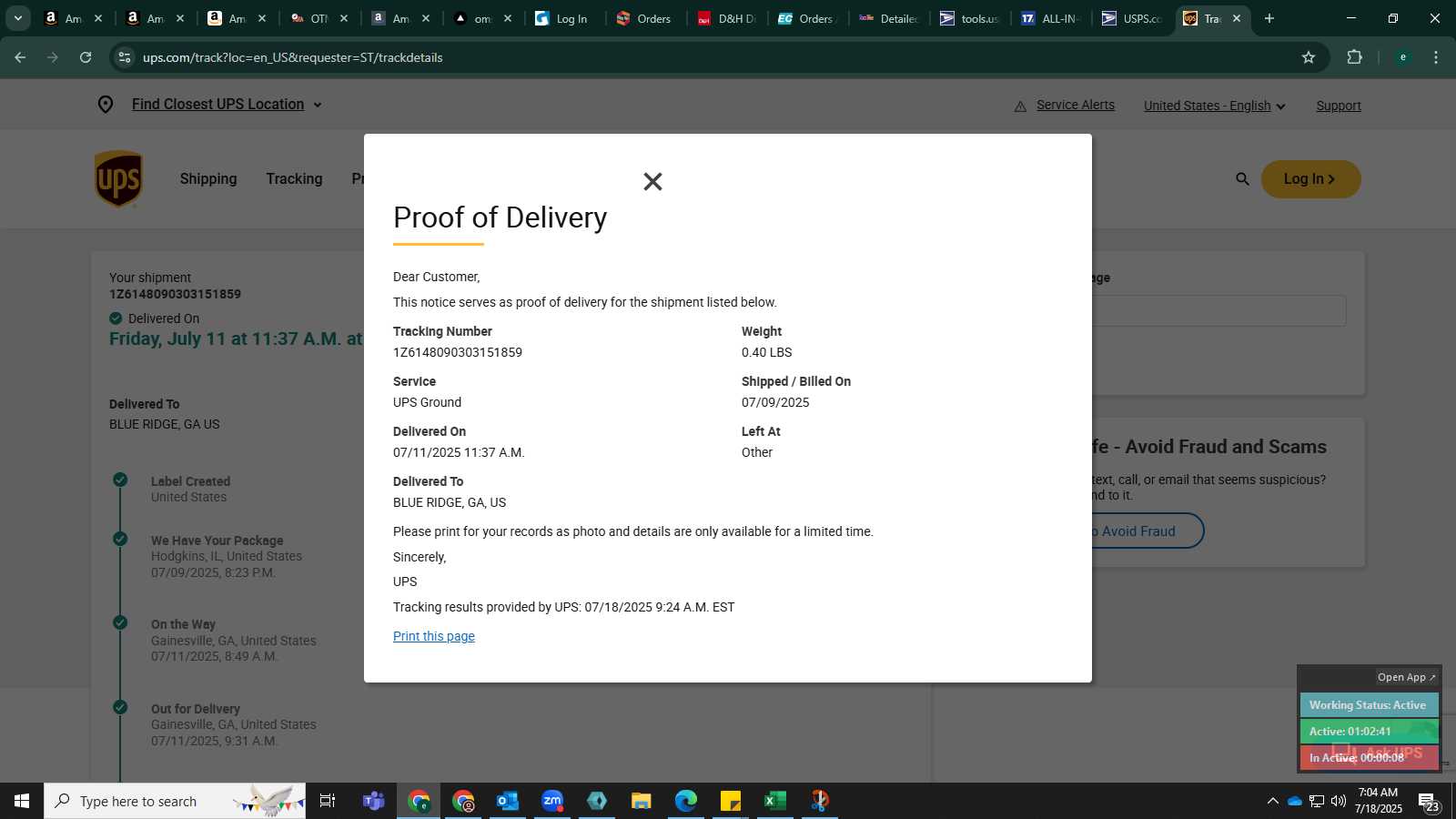Reload the UPS tracking page
Image resolution: width=1456 pixels, height=819 pixels.
pos(86,57)
